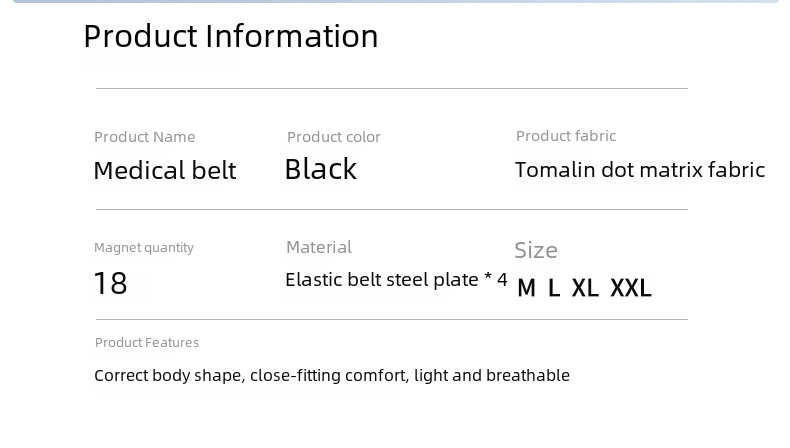Choose size M
Viewport: 790px width, 448px height.
click(526, 288)
